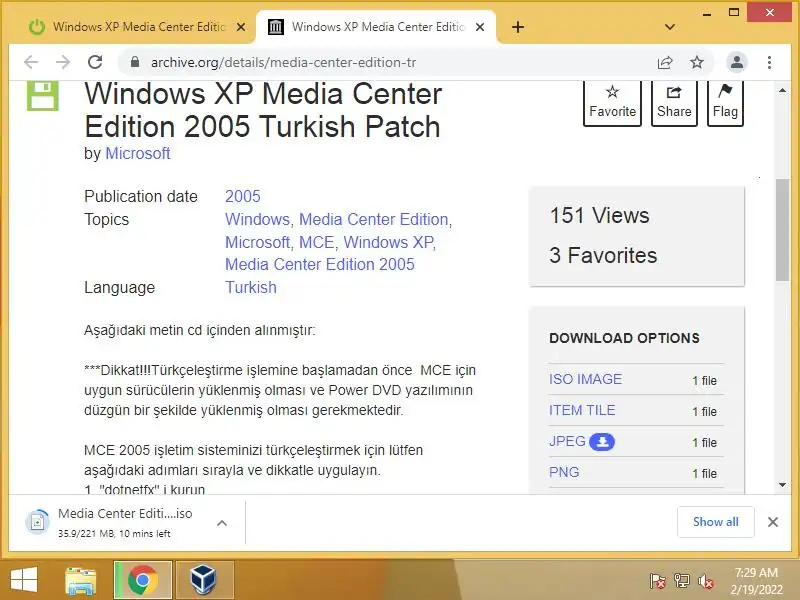This screenshot has width=800, height=600.
Task: Open publication date 2005 link
Action: [243, 196]
